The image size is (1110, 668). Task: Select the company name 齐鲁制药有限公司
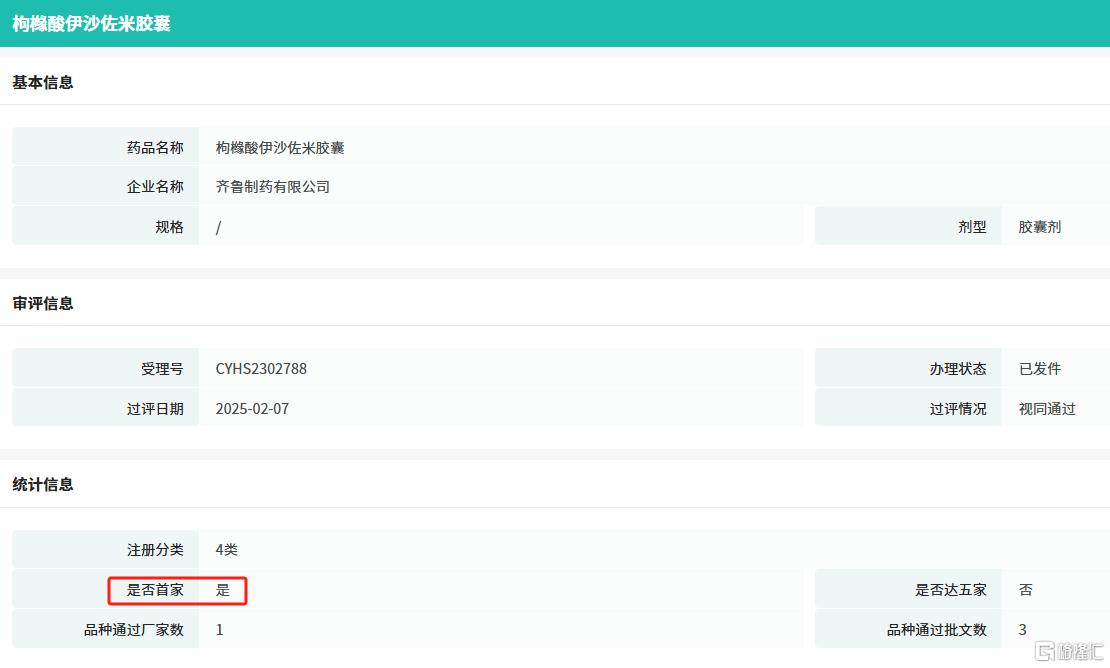[x=273, y=187]
